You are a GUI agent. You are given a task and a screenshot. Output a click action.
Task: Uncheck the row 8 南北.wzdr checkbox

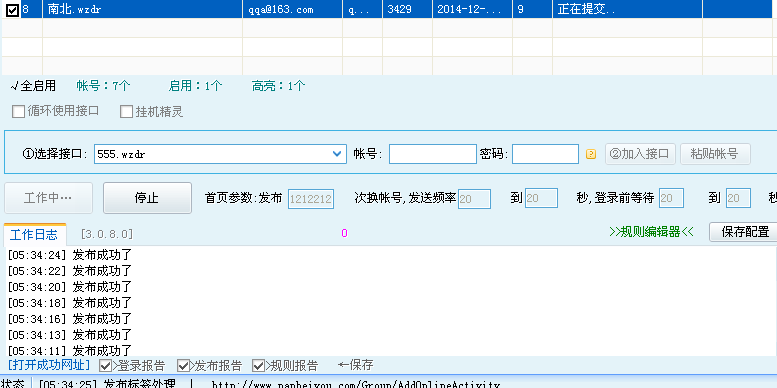12,9
